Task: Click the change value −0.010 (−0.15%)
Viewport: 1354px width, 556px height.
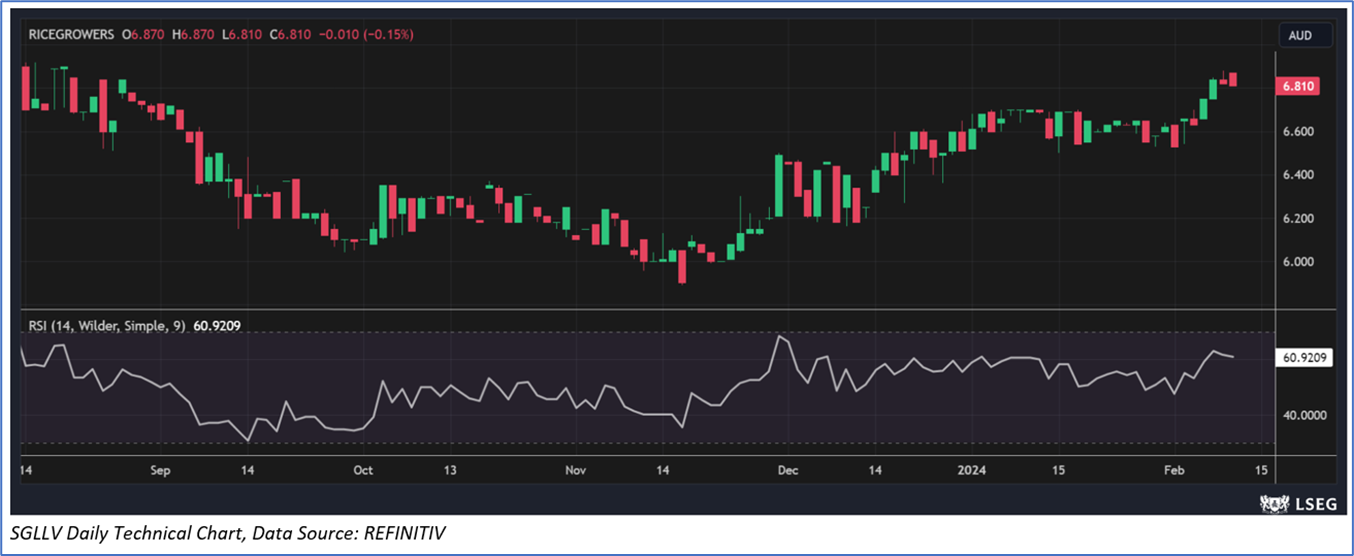Action: point(365,35)
